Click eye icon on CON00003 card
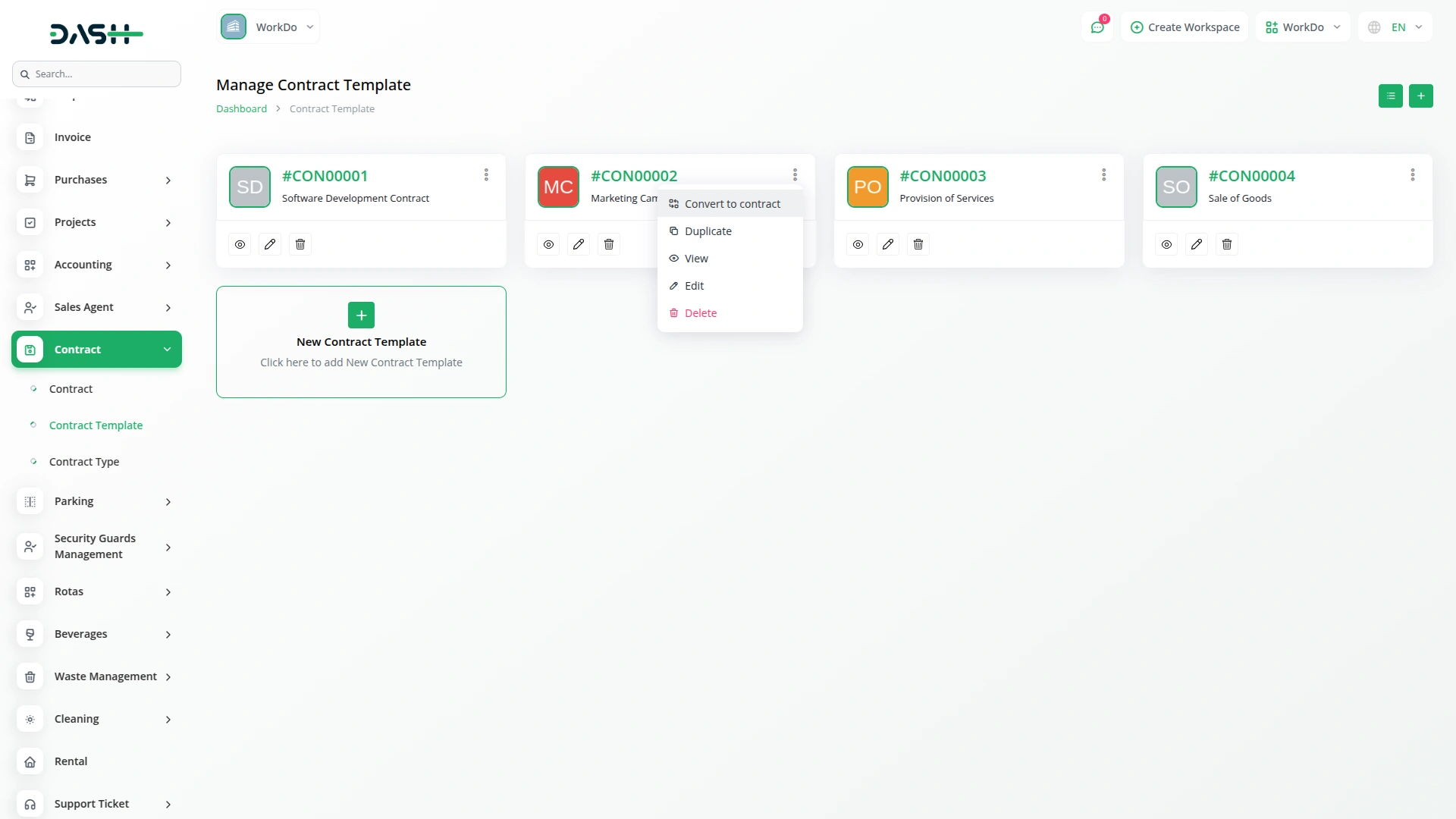This screenshot has width=1456, height=819. (858, 244)
